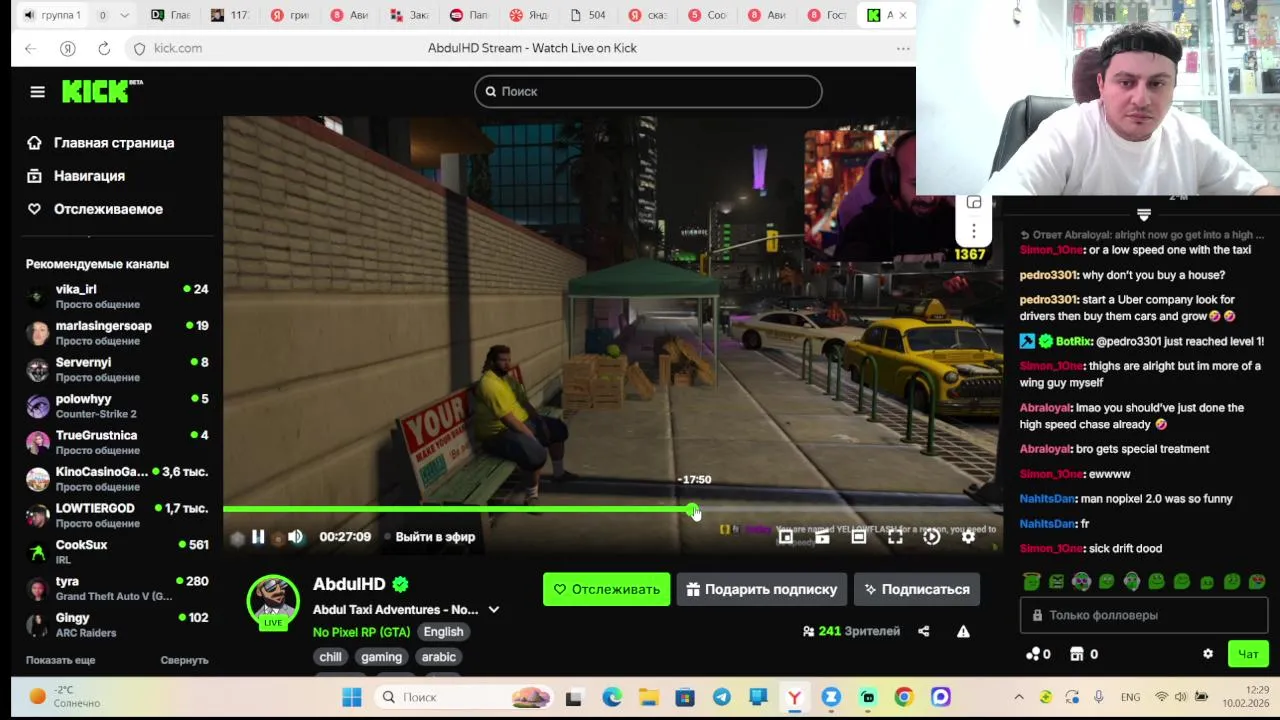Click the chat pop-out icon above menu dots
The height and width of the screenshot is (720, 1280).
point(974,202)
